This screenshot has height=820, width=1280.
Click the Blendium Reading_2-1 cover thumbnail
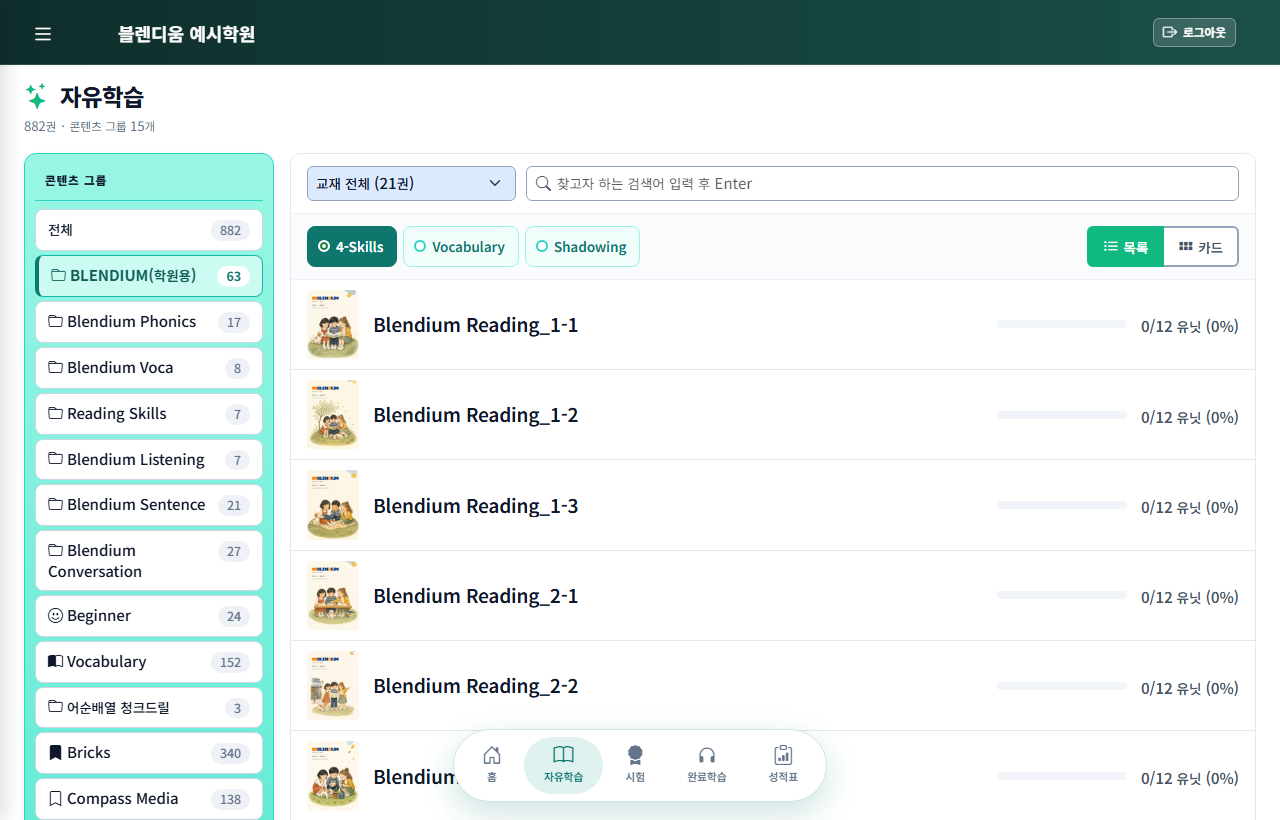[x=333, y=596]
